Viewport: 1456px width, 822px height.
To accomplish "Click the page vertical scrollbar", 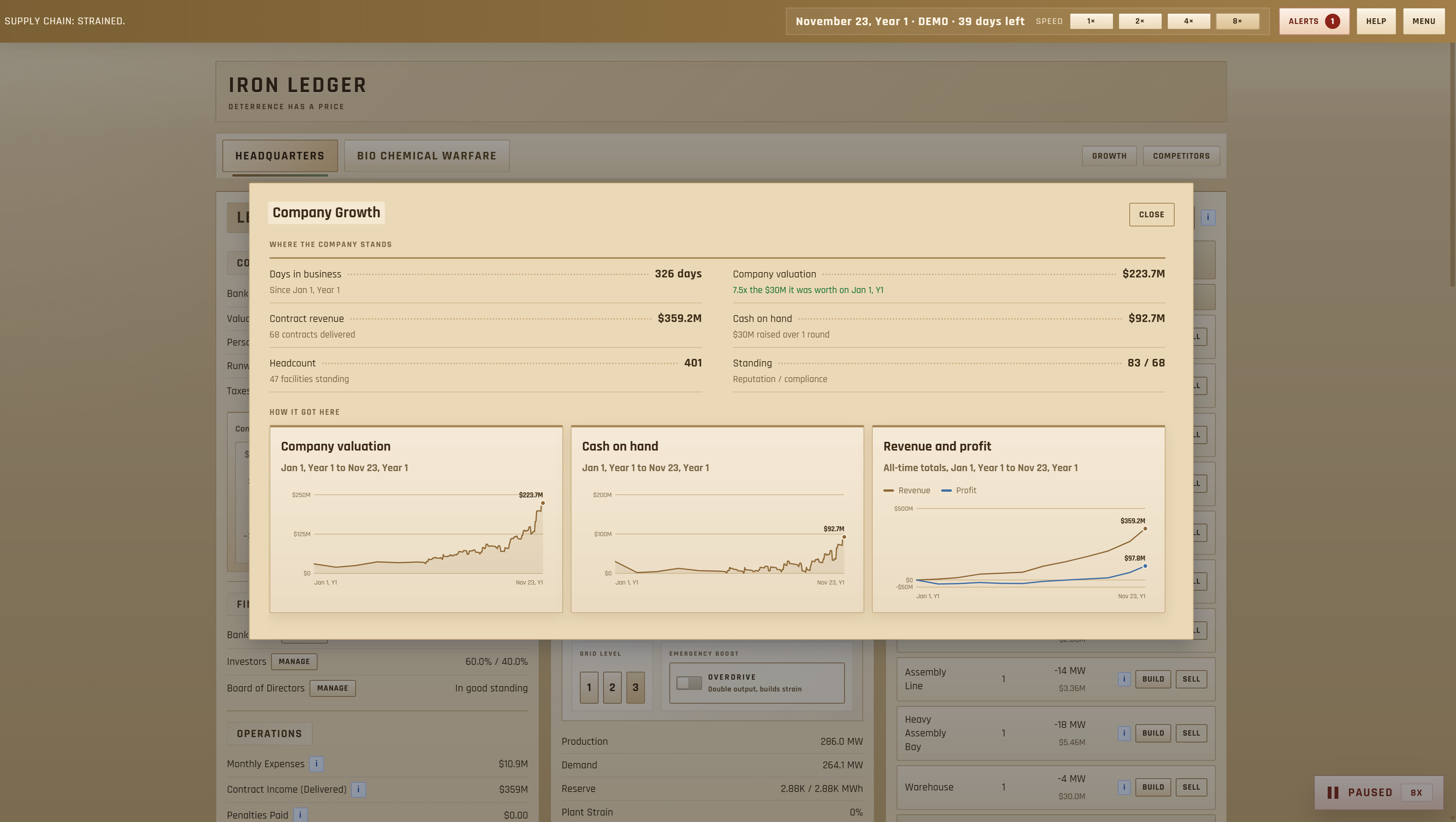I will (1452, 165).
